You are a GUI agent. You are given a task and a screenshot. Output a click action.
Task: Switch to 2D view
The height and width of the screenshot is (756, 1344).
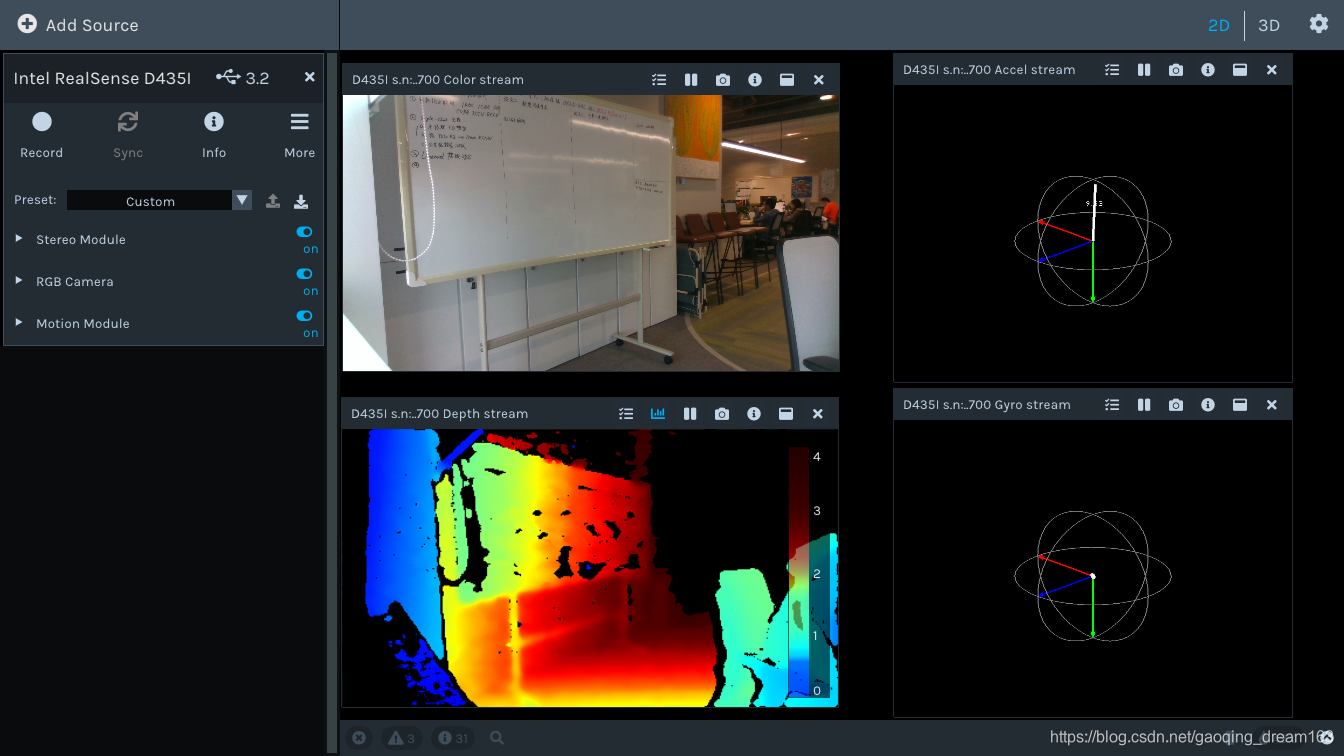click(x=1218, y=25)
